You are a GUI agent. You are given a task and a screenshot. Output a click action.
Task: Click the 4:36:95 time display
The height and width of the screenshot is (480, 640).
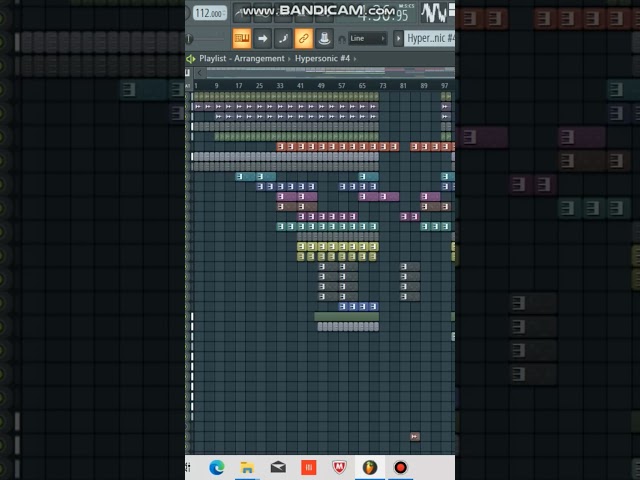(382, 15)
